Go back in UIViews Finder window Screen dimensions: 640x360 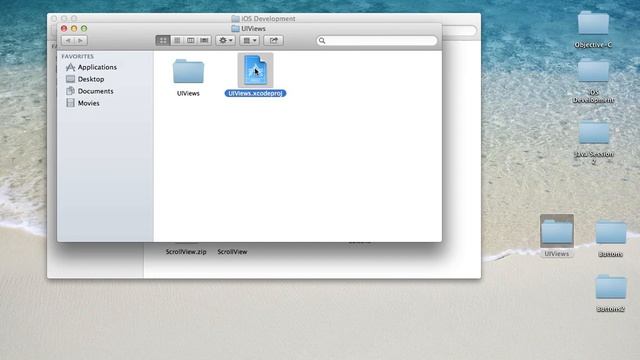coord(68,40)
